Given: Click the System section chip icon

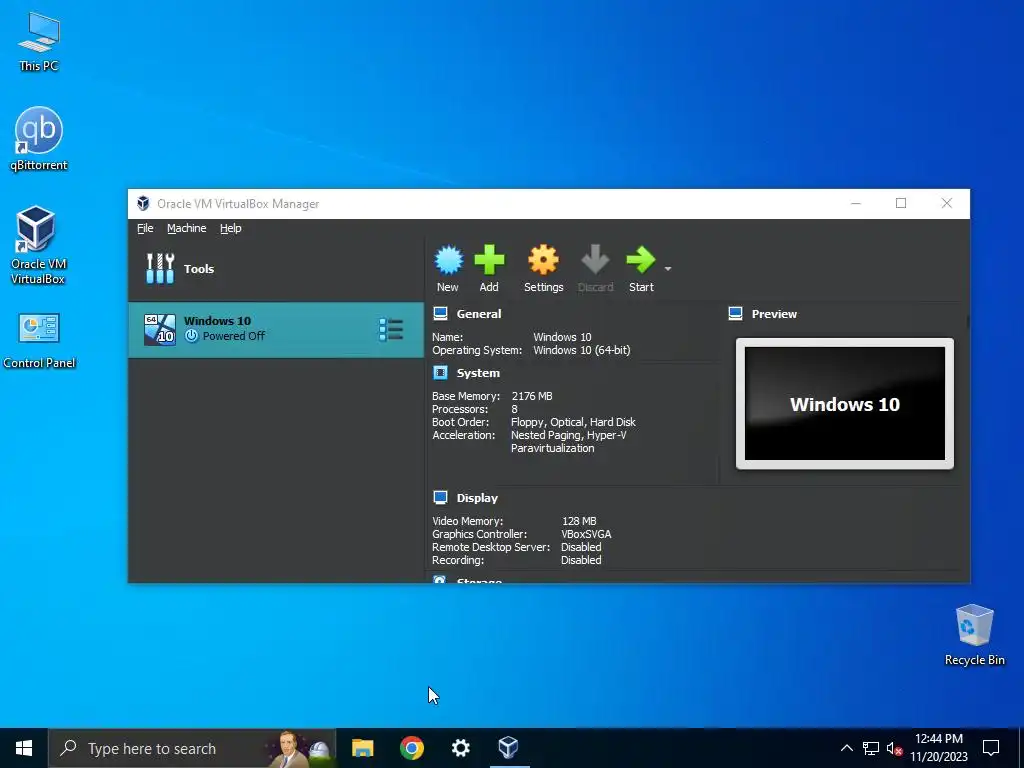Looking at the screenshot, I should (441, 373).
